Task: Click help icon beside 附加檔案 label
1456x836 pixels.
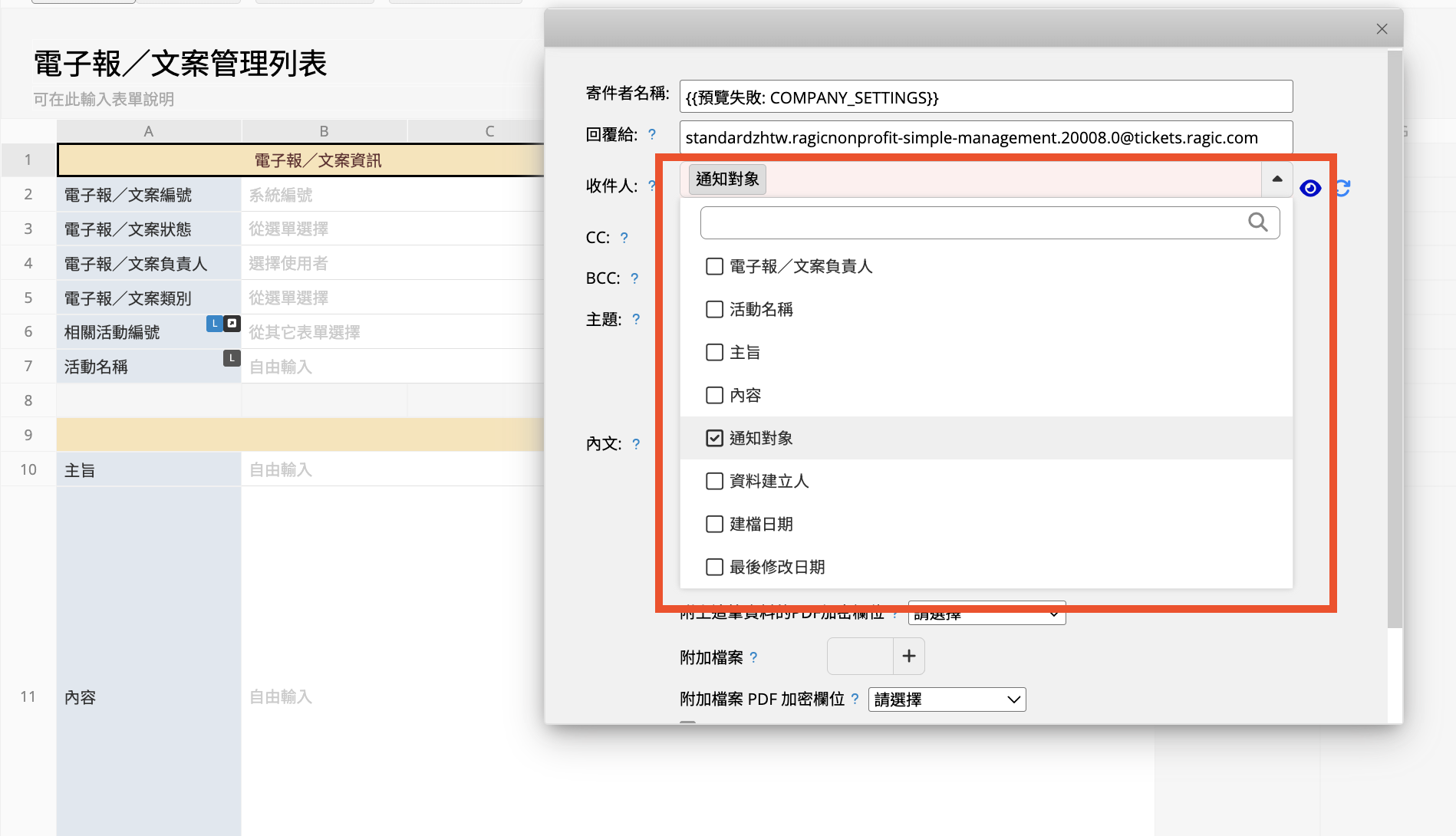Action: (753, 657)
